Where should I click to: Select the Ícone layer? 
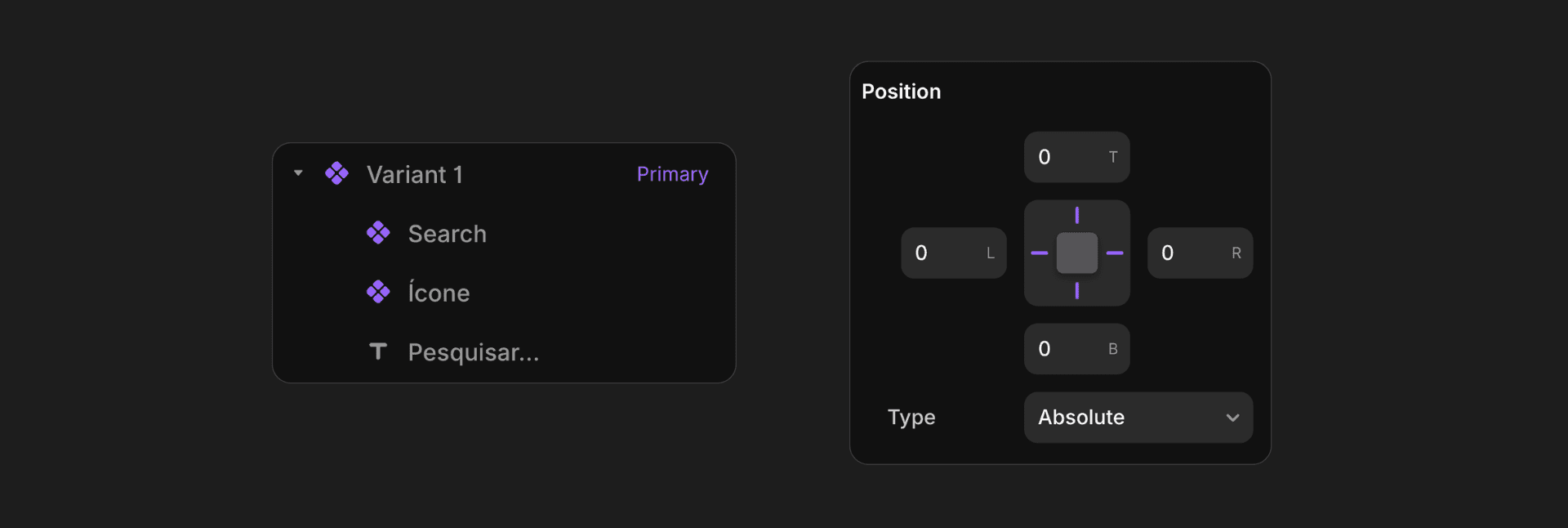504,293
